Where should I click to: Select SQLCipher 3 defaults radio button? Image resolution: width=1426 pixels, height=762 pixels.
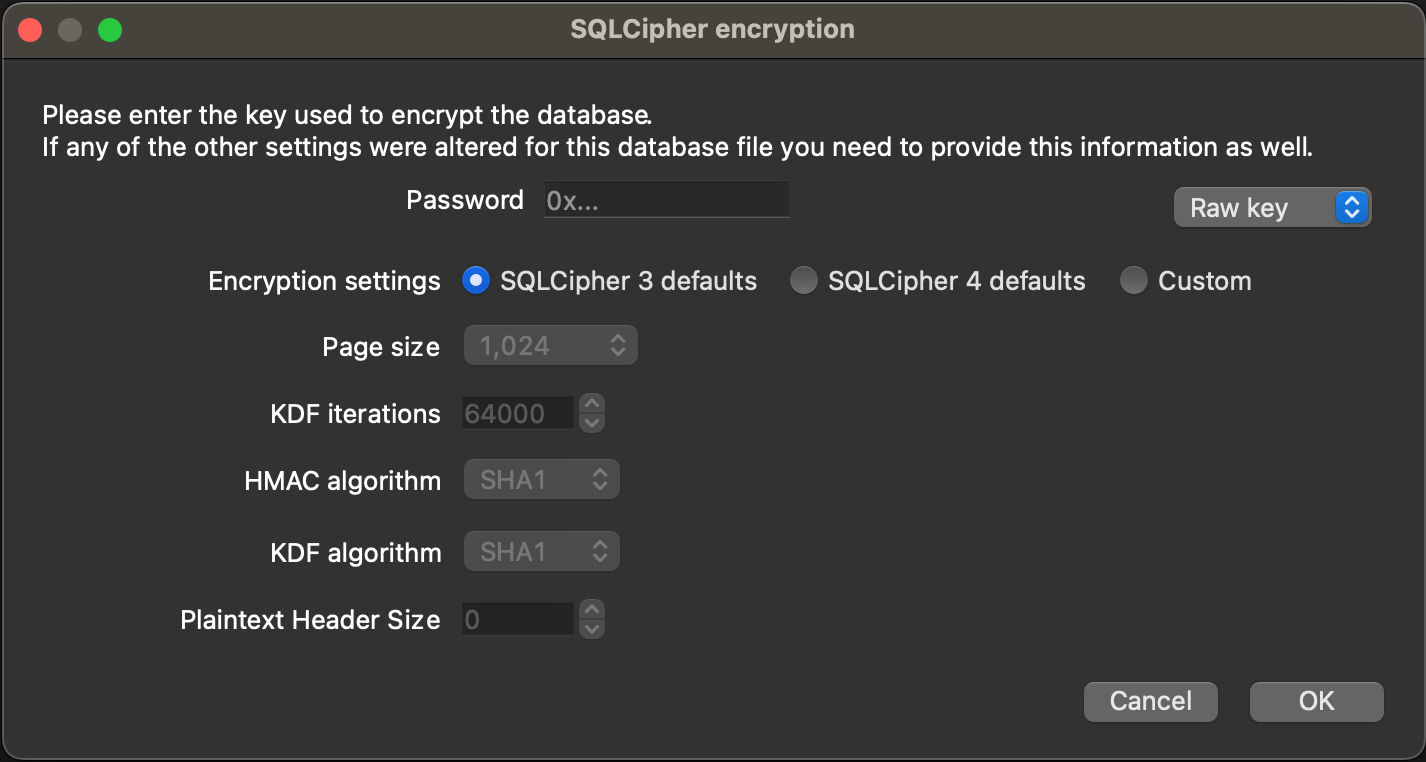coord(475,281)
